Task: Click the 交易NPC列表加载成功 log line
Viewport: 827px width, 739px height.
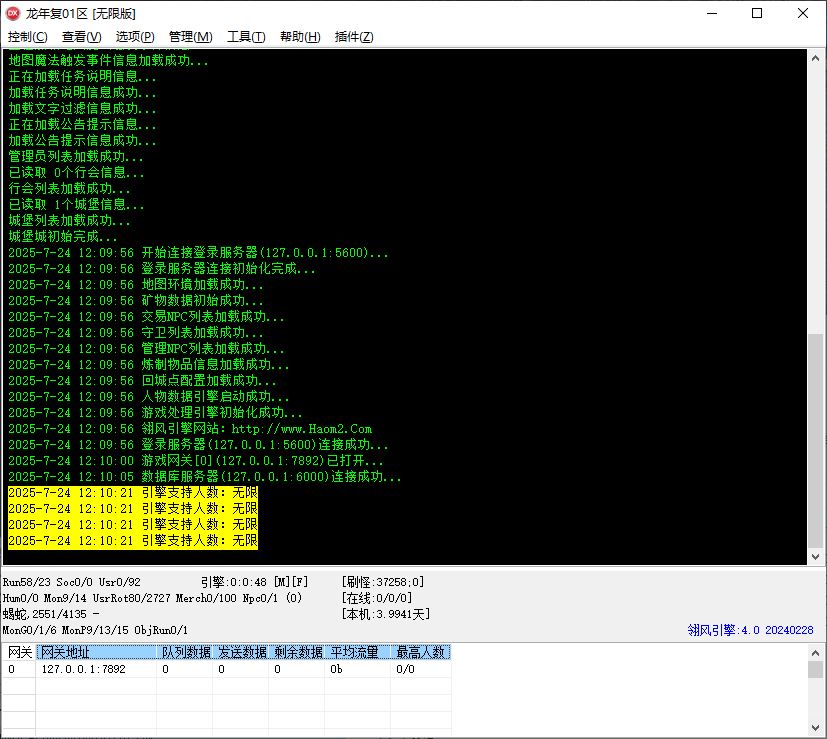Action: click(146, 316)
